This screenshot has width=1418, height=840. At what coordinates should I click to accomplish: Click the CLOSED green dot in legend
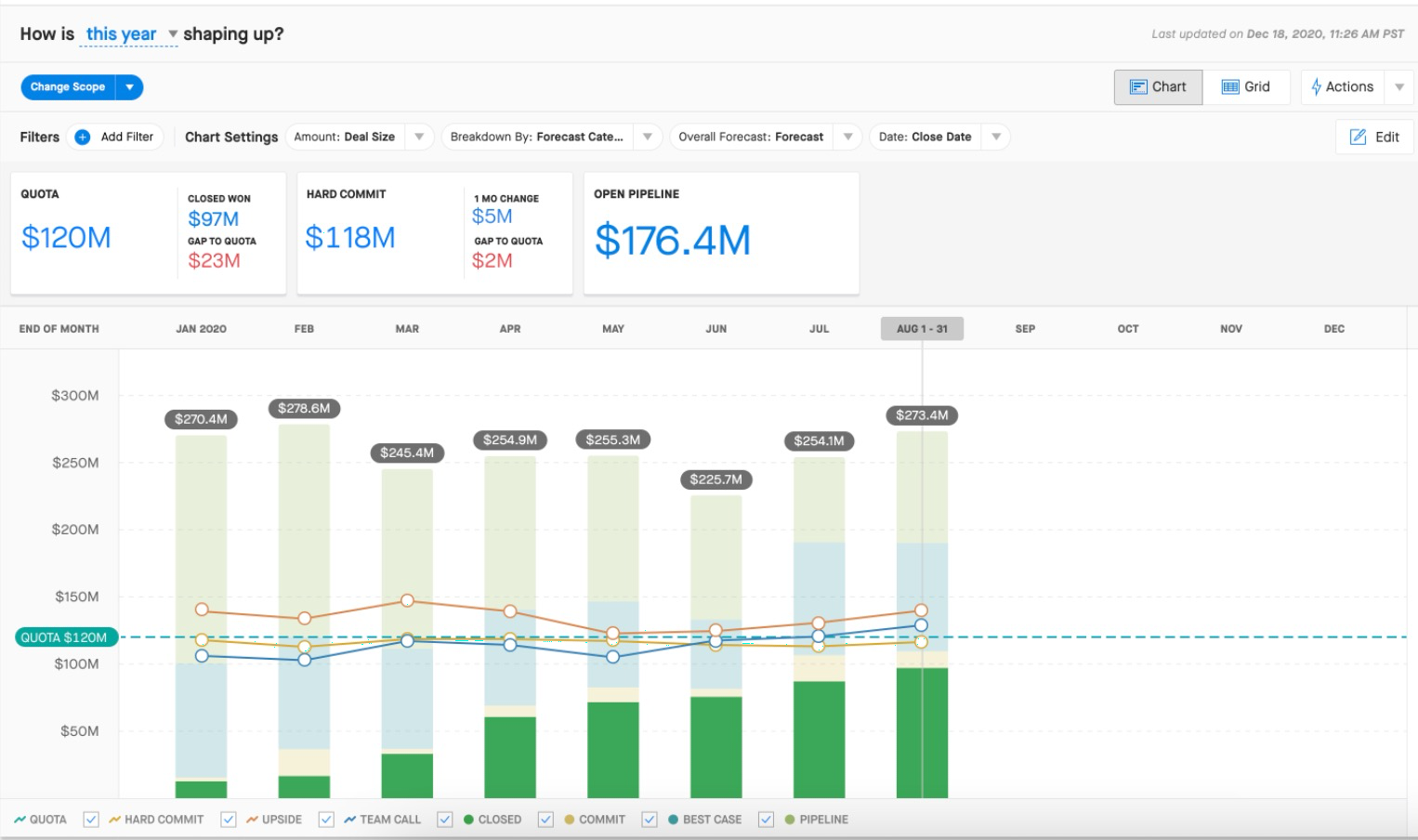click(468, 820)
